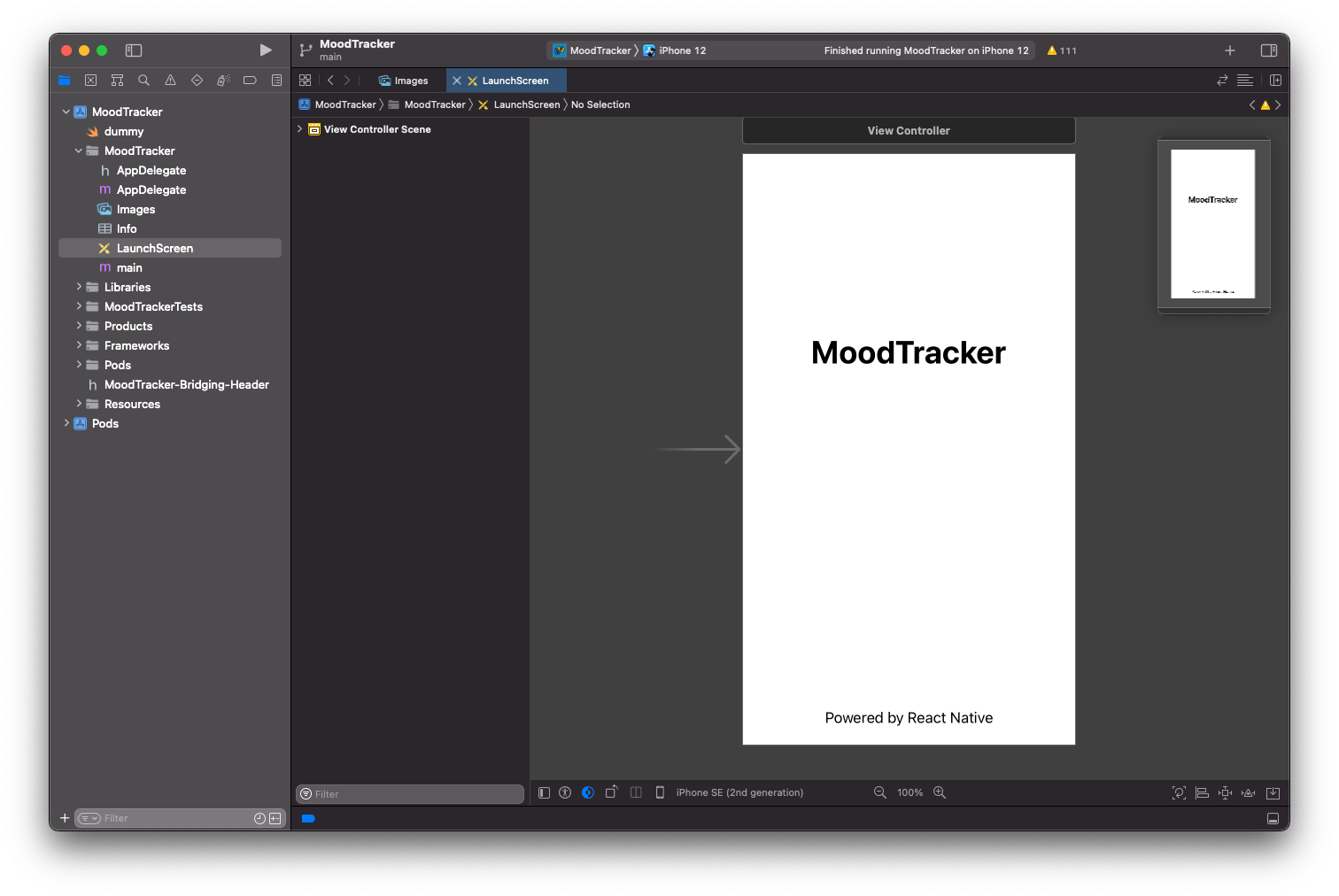Switch to the Images tab
Viewport: 1339px width, 896px height.
click(404, 80)
